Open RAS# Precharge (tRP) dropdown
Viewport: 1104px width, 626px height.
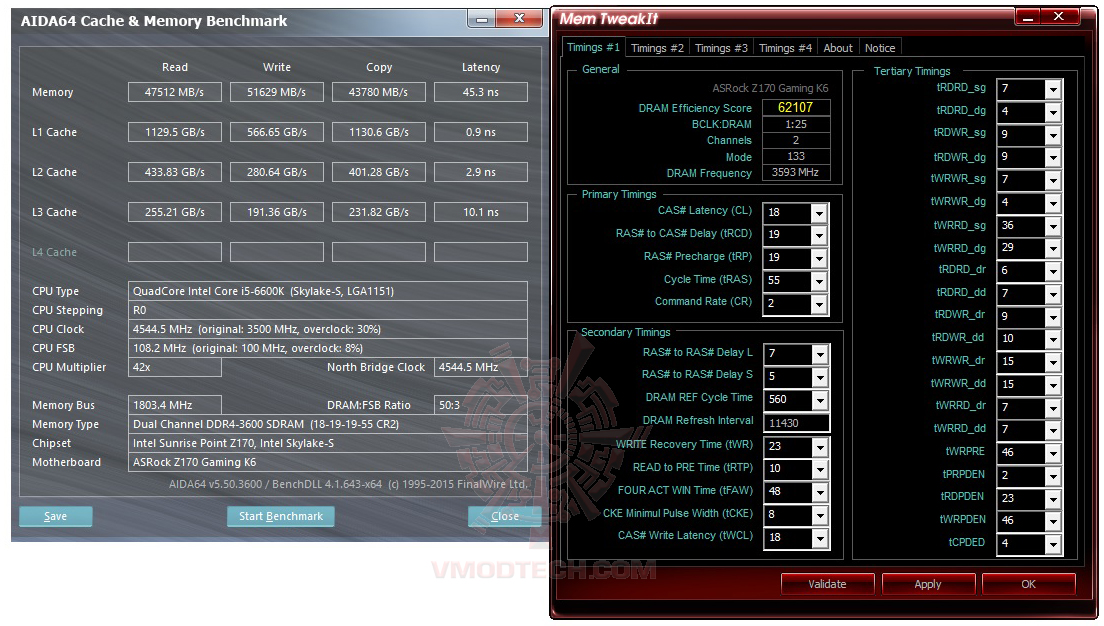click(819, 258)
